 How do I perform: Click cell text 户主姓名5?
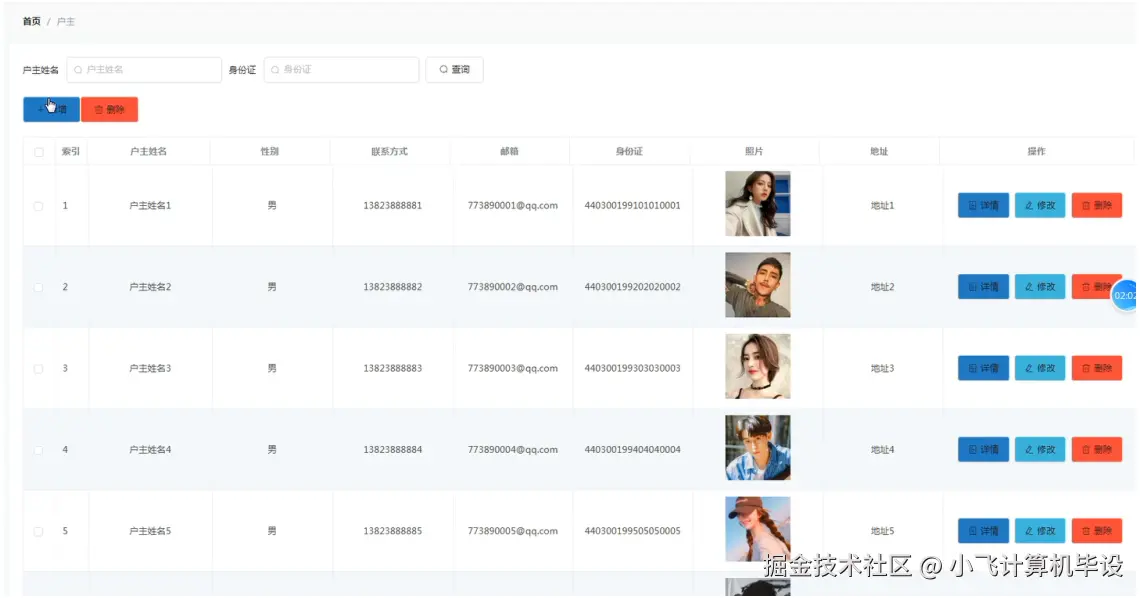click(150, 531)
